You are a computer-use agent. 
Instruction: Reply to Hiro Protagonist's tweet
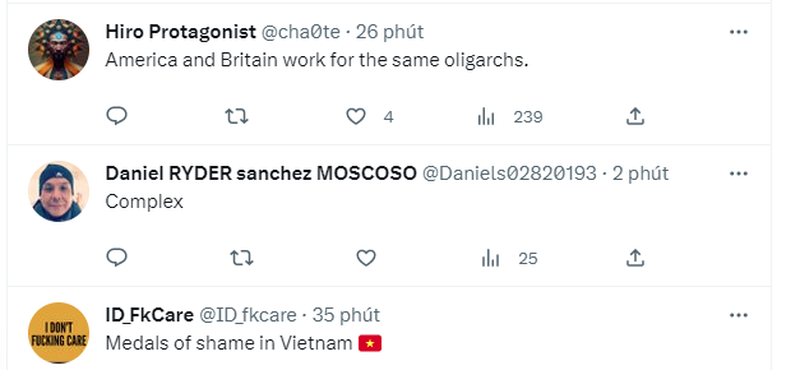coord(116,116)
